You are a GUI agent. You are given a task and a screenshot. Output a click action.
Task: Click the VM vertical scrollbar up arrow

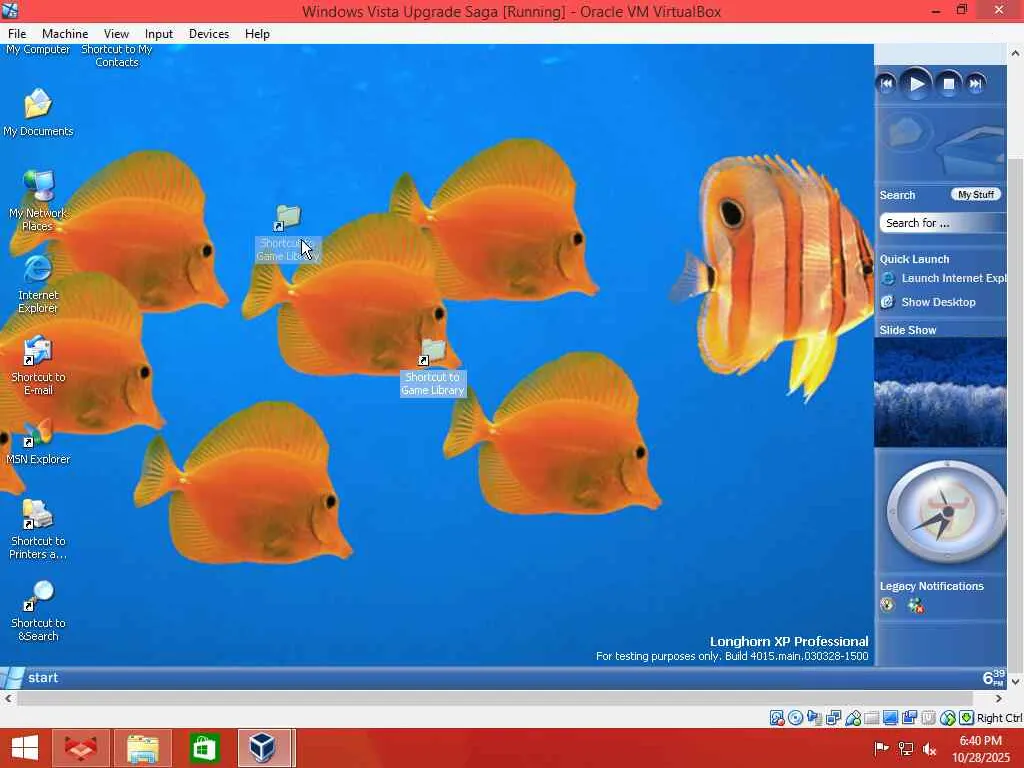(1016, 53)
